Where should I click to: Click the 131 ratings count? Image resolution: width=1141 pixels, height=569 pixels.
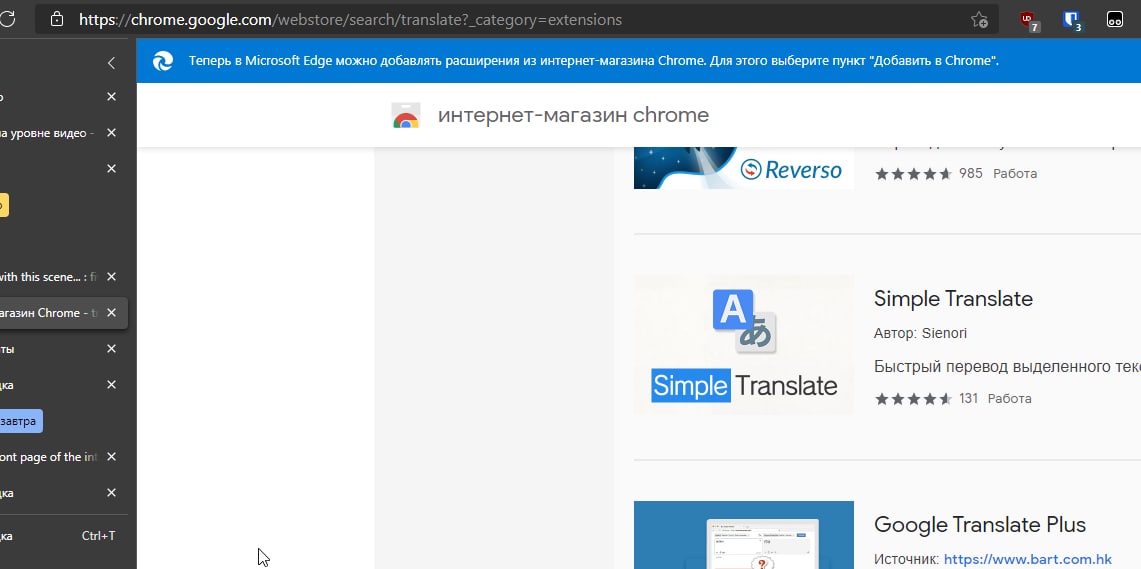pyautogui.click(x=969, y=398)
